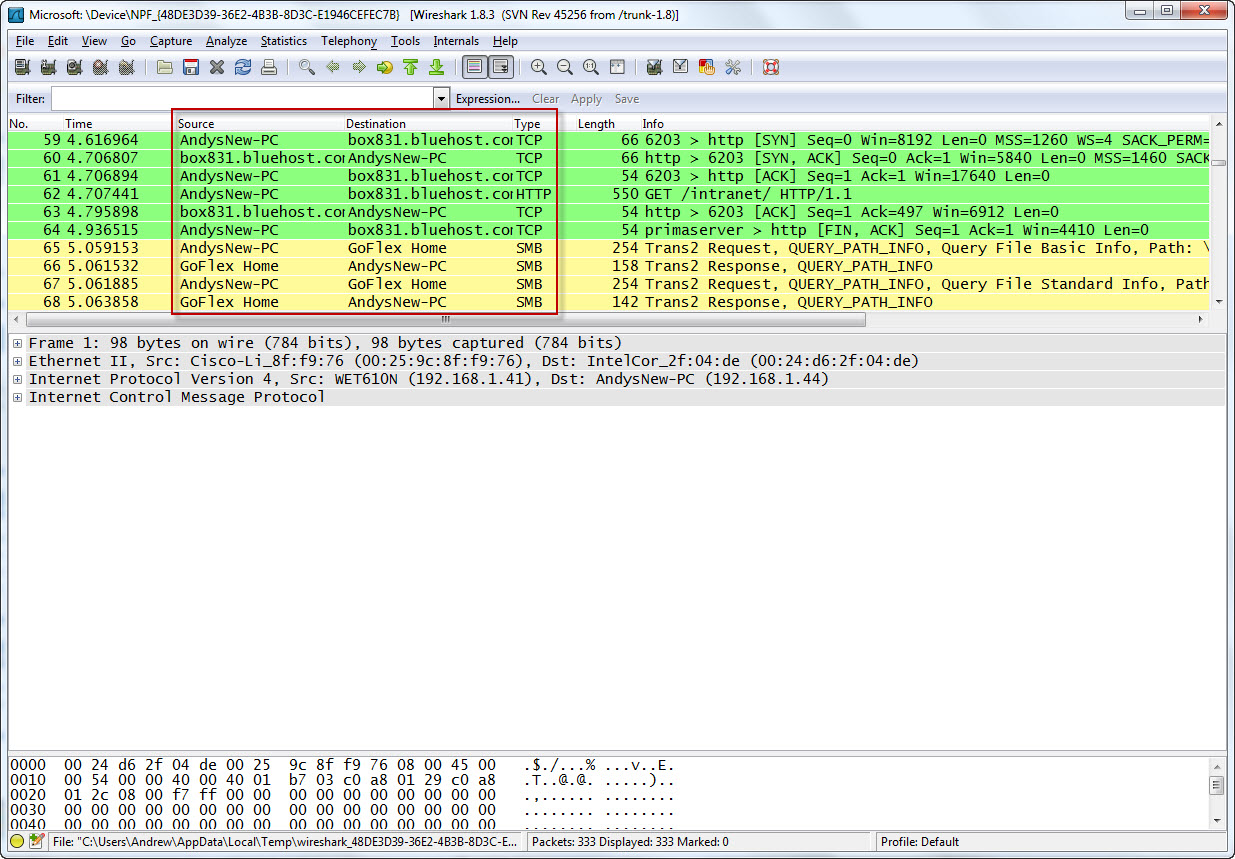Open the Analyze menu
This screenshot has width=1235, height=859.
tap(226, 41)
